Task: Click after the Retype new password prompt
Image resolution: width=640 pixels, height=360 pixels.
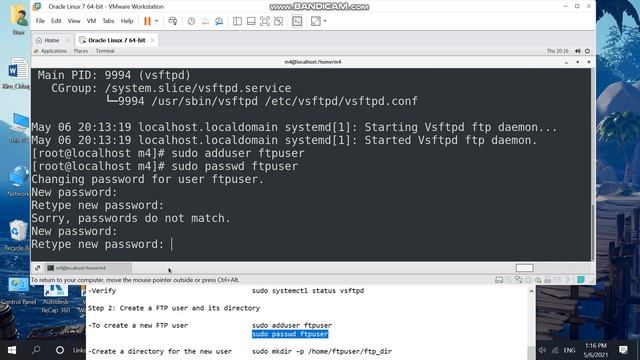Action: pos(172,244)
